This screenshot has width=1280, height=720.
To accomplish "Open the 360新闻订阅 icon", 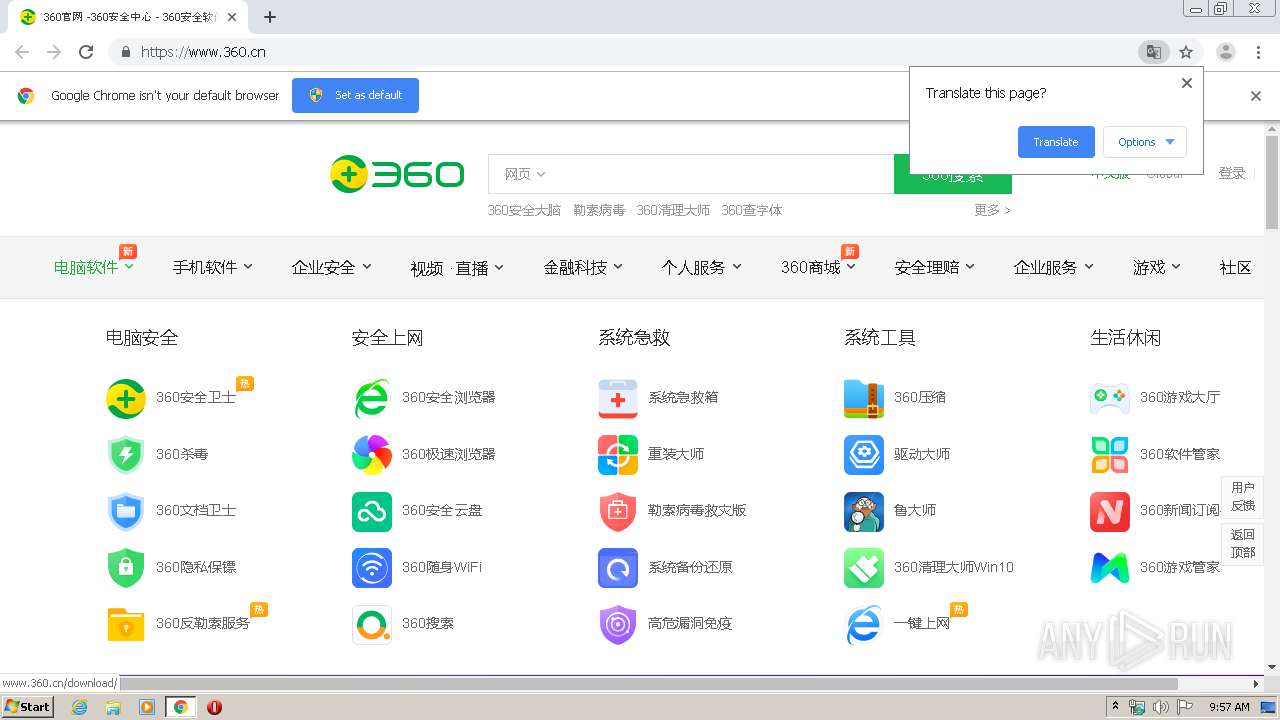I will (x=1110, y=511).
